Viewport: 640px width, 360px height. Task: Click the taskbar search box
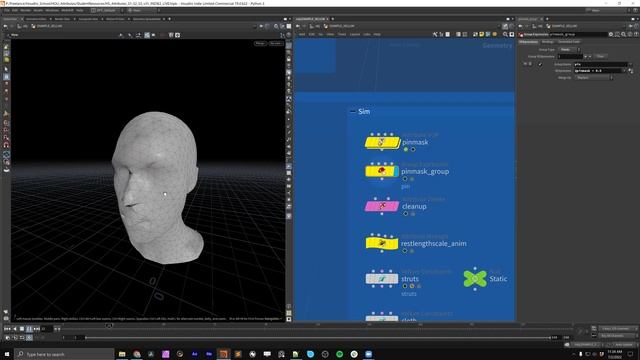(64, 354)
